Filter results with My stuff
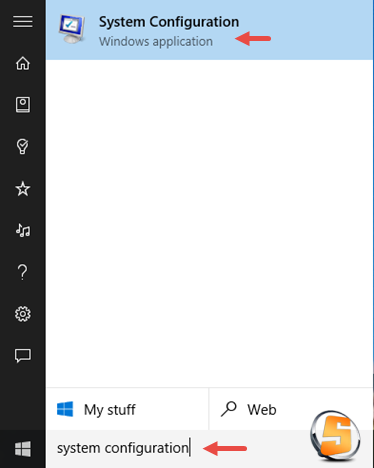This screenshot has width=374, height=468. point(127,409)
